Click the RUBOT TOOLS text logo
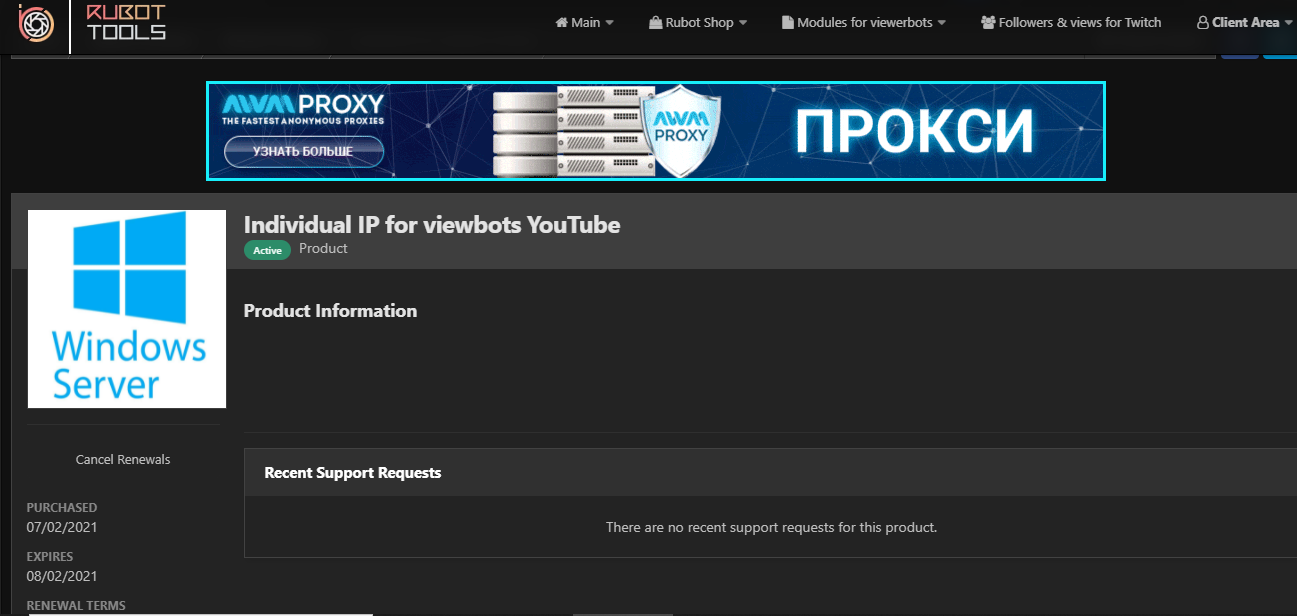Image resolution: width=1297 pixels, height=616 pixels. coord(126,22)
